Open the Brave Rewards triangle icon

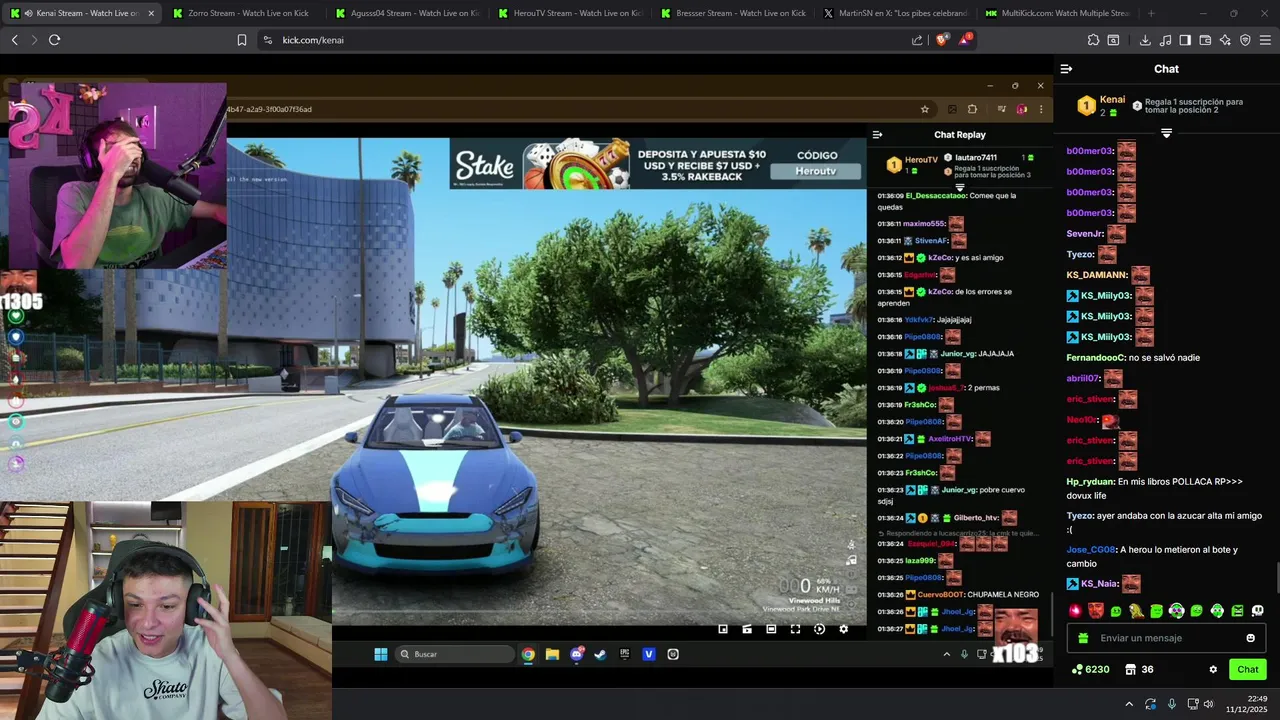[965, 40]
